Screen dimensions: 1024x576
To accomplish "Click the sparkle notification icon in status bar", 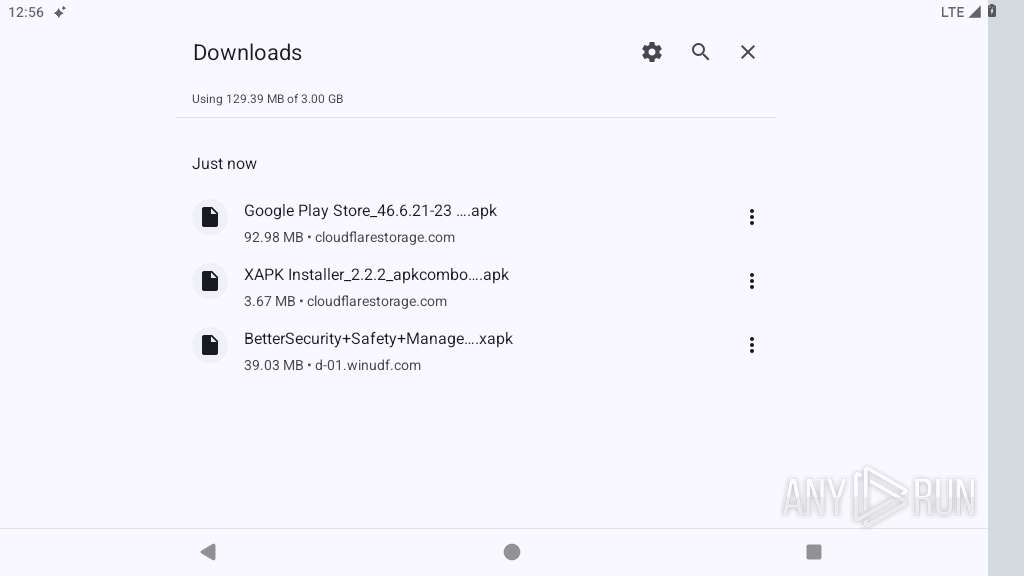I will coord(59,12).
